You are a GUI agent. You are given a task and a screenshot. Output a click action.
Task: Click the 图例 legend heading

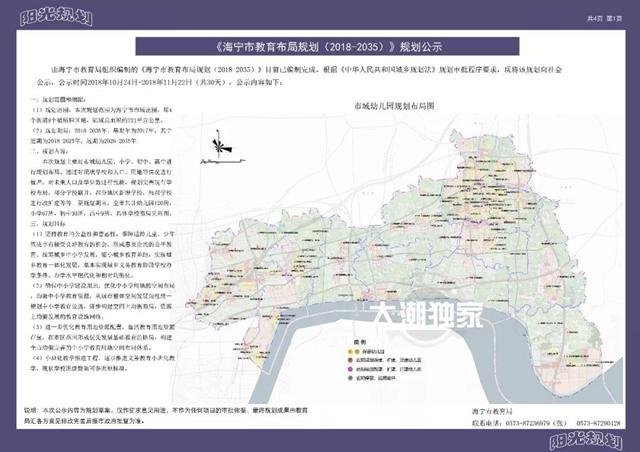point(360,342)
